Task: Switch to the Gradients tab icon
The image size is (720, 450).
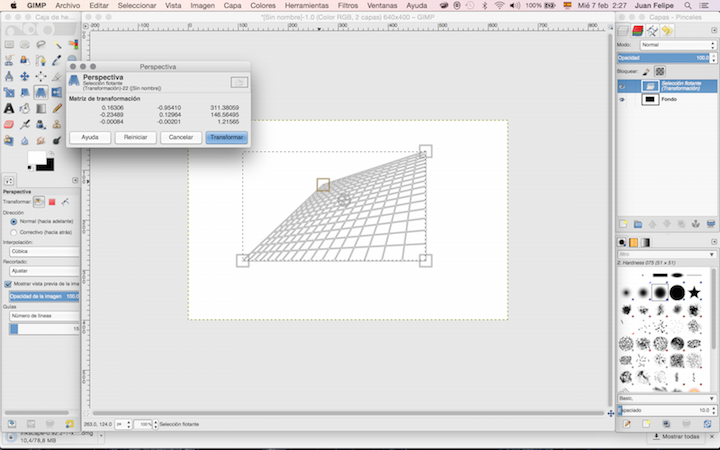Action: [x=646, y=242]
